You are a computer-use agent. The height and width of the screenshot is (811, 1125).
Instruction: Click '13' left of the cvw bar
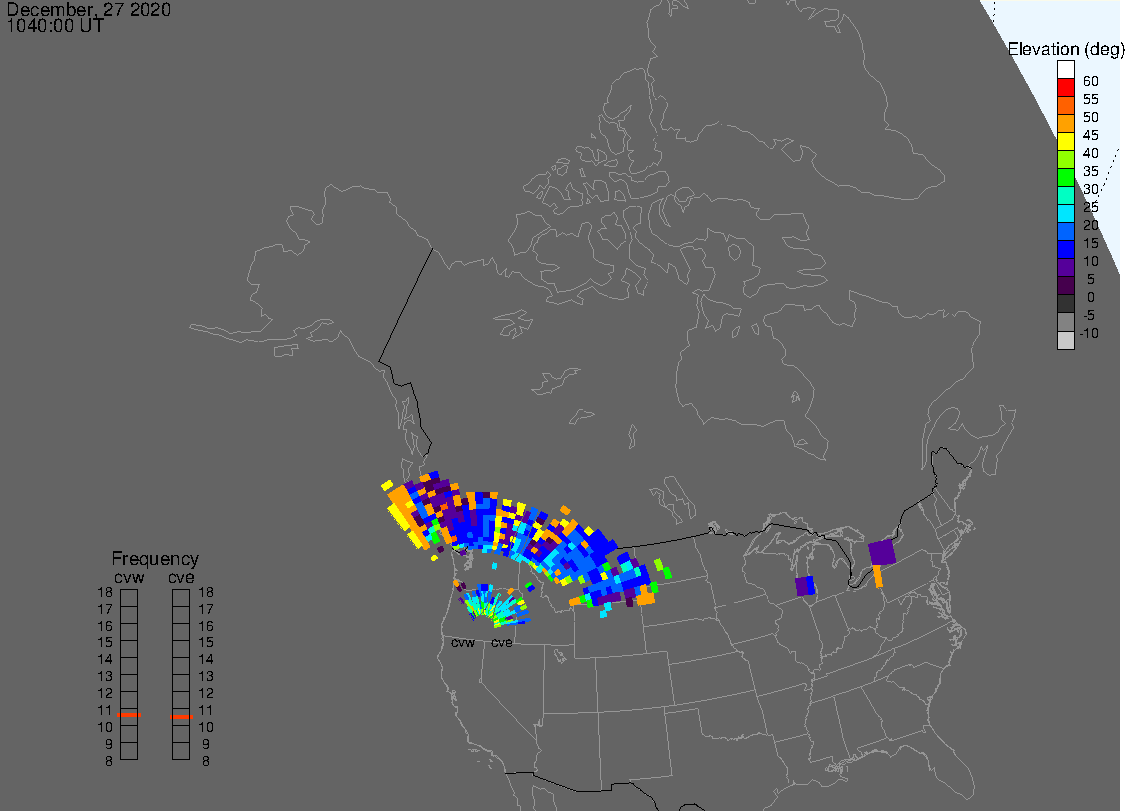point(105,677)
